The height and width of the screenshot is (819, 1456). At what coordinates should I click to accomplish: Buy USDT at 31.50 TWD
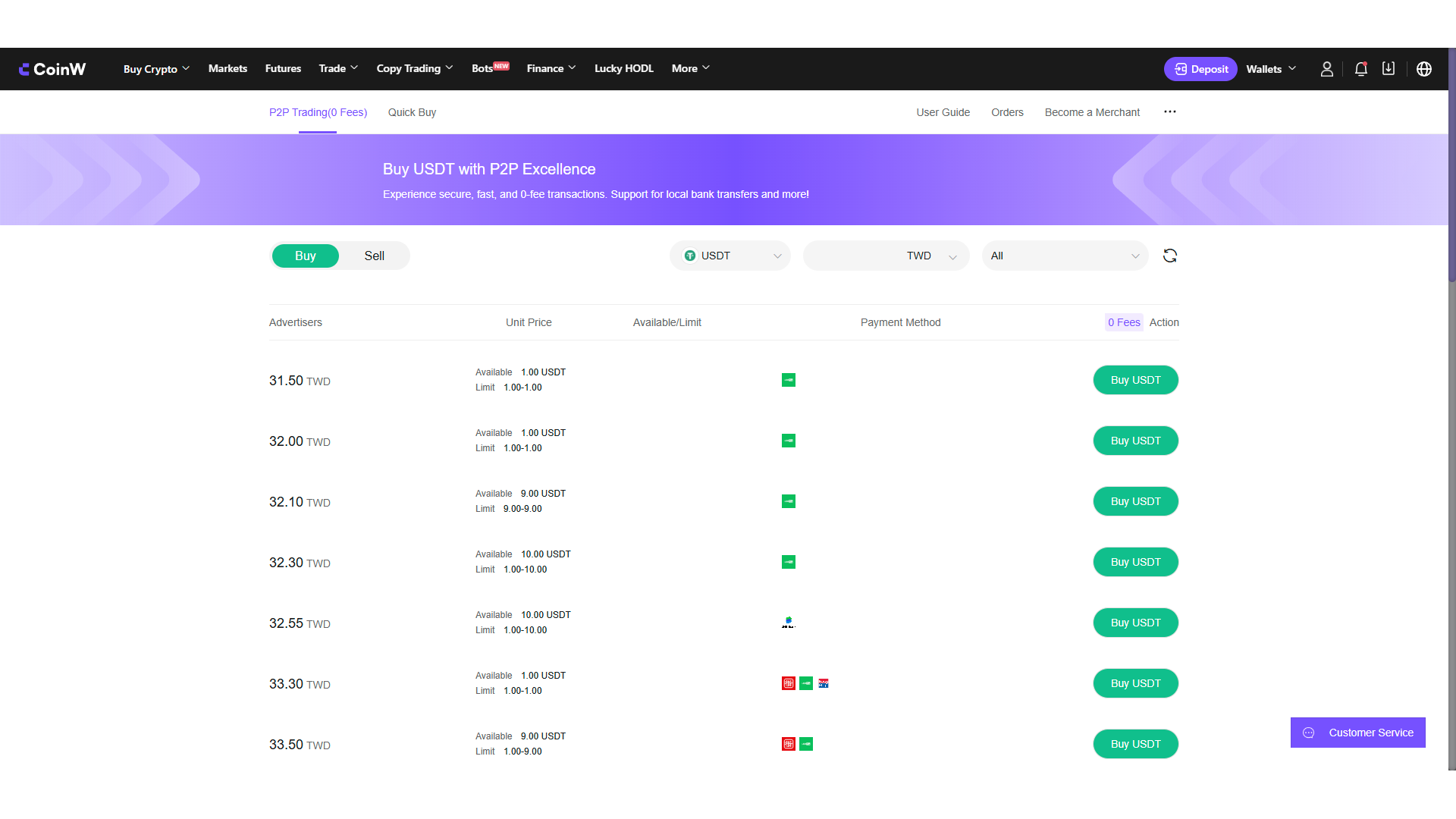(1135, 380)
